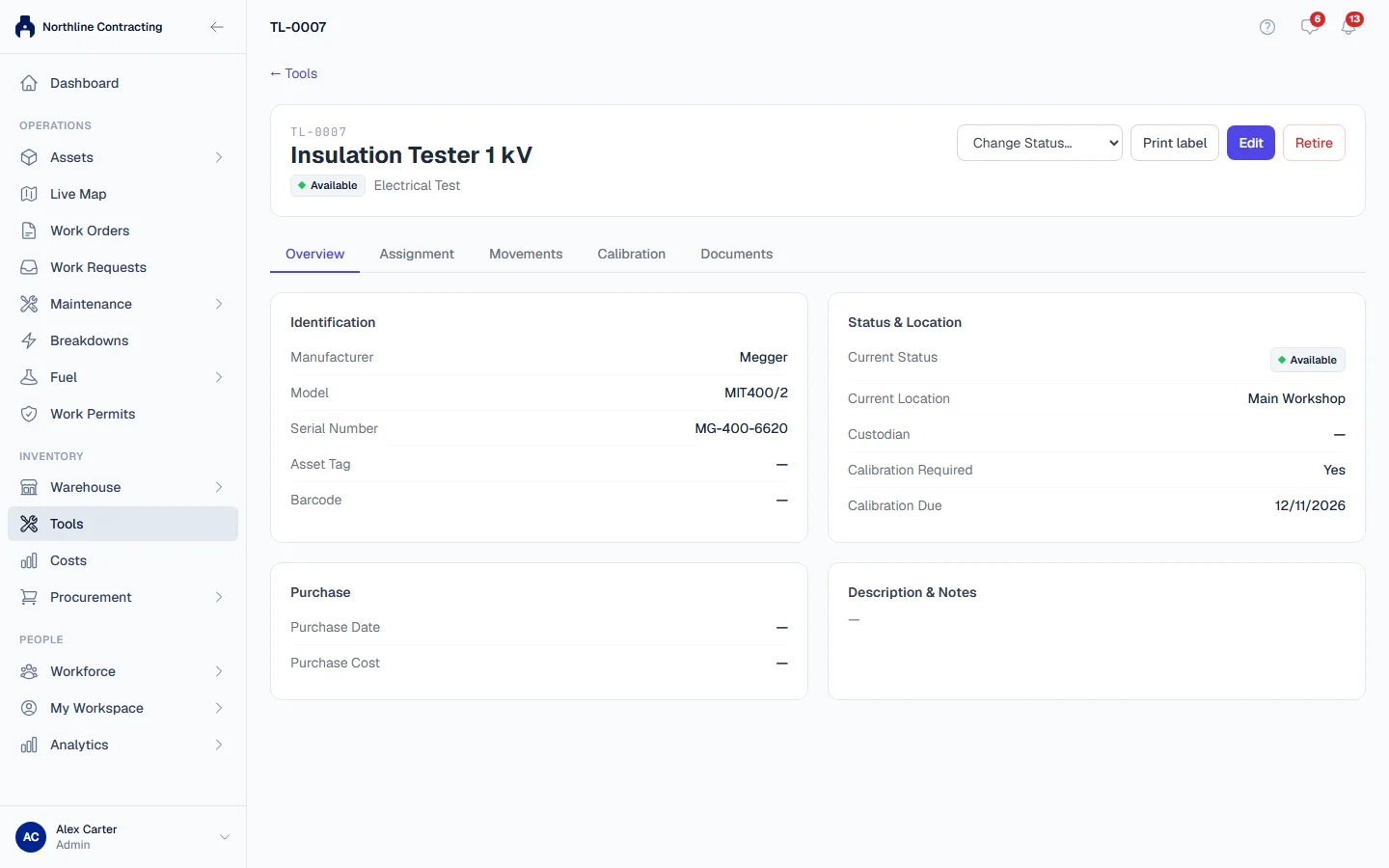Expand the Assets submenu chevron
Image resolution: width=1389 pixels, height=868 pixels.
[219, 157]
